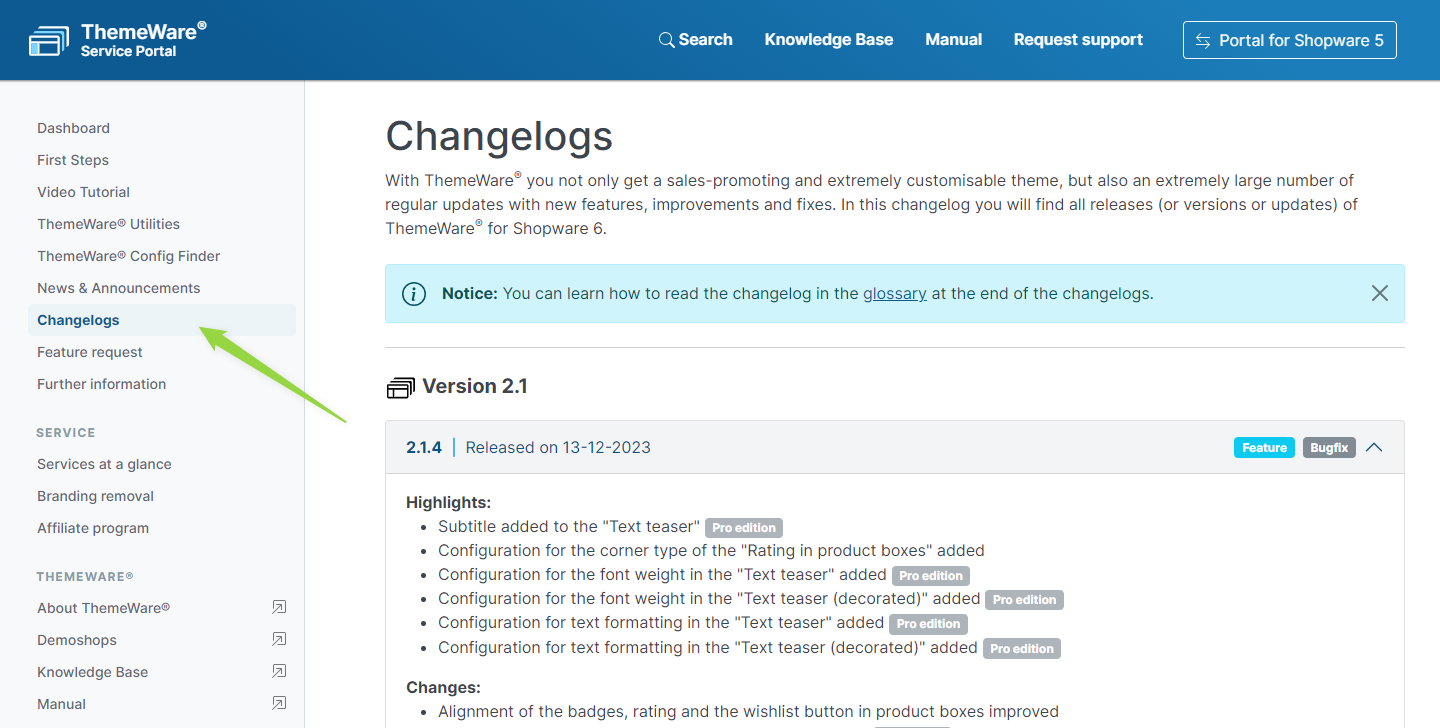This screenshot has width=1440, height=728.
Task: Click the SERVICE section heading
Action: click(x=66, y=432)
